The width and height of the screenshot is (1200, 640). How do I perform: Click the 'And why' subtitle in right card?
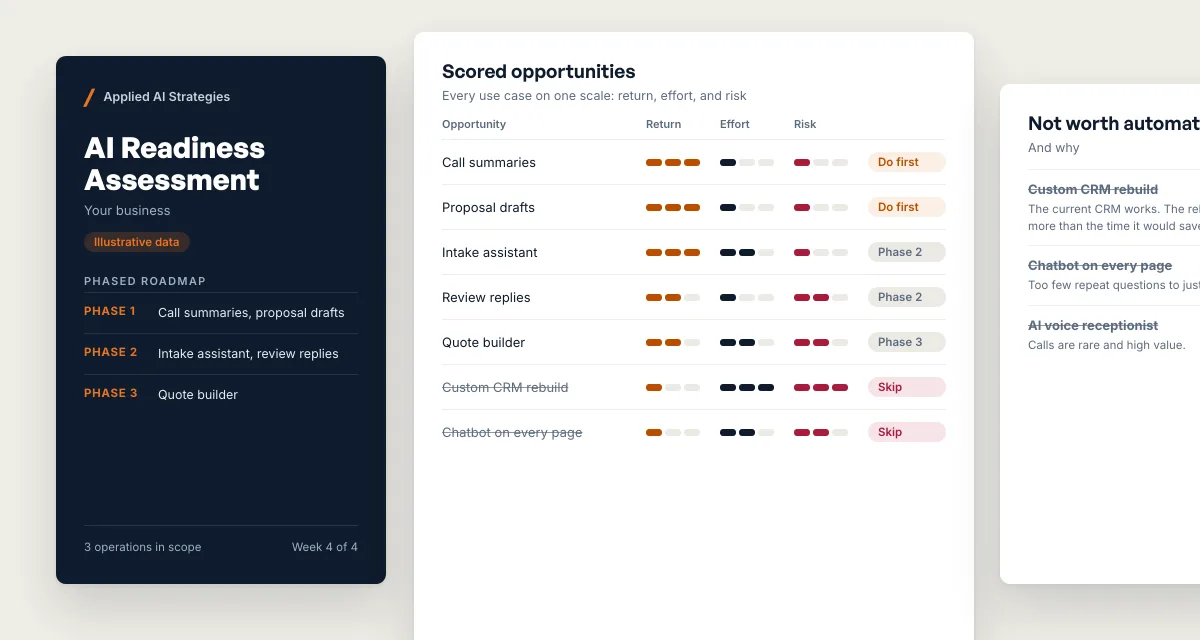coord(1054,148)
